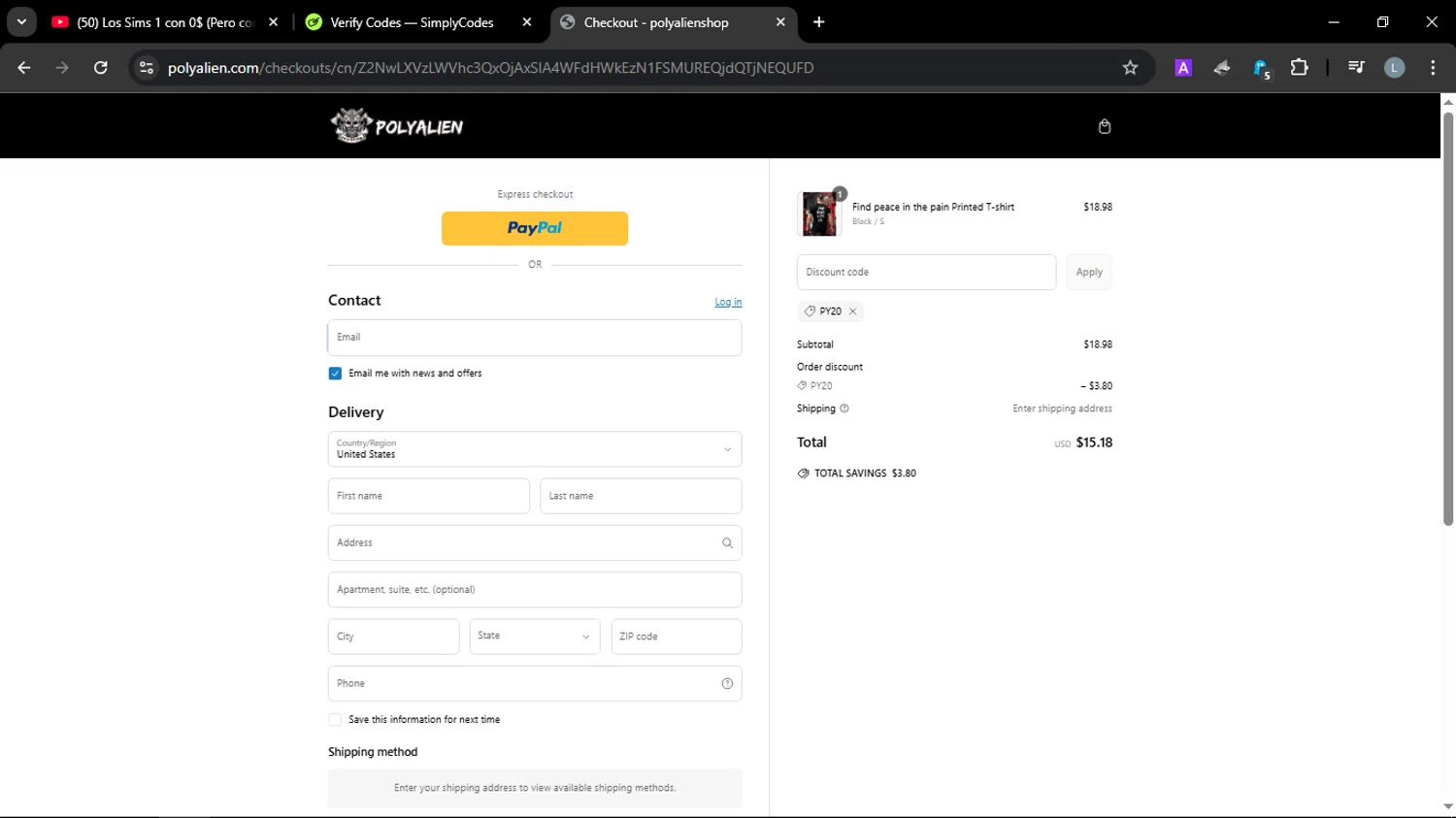Click the blue extension icon with the 5 badge
1456x818 pixels.
(x=1261, y=69)
